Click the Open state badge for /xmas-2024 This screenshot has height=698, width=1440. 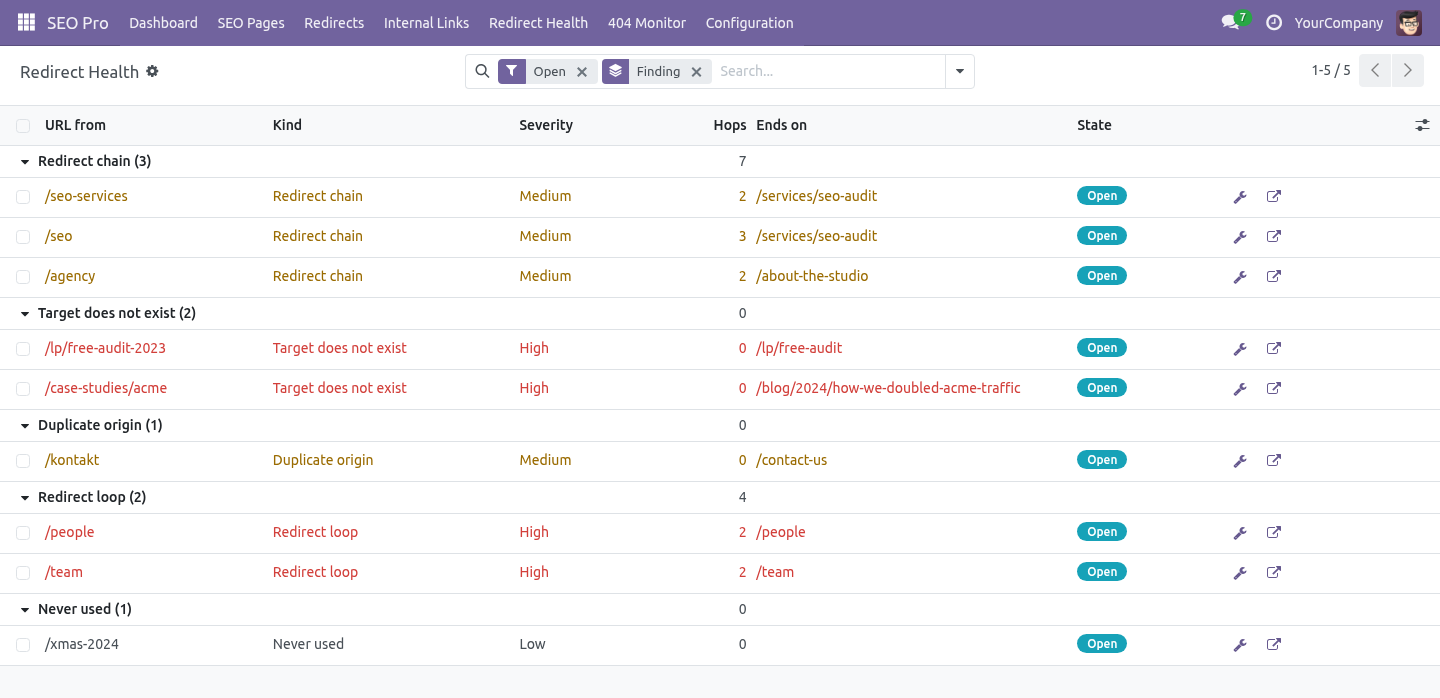click(x=1102, y=644)
